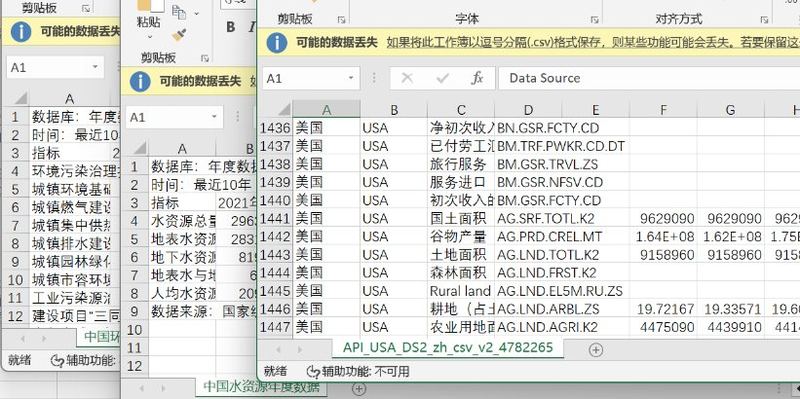800x399 pixels.
Task: Click cell AG.PRD.CREL.MT
Action: pos(549,237)
